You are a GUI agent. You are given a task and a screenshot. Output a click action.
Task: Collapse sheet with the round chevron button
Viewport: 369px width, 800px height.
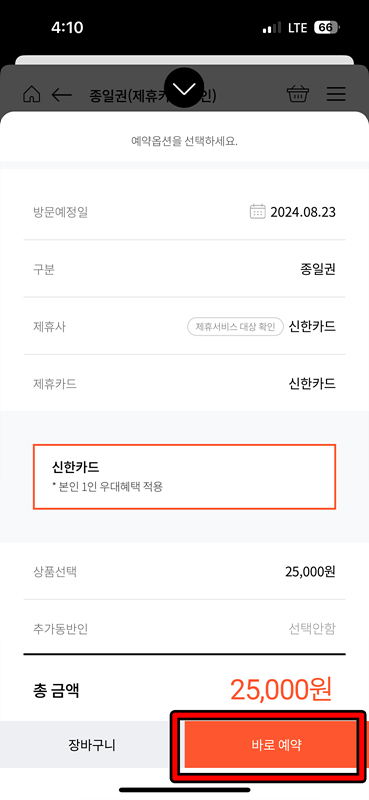[x=184, y=88]
